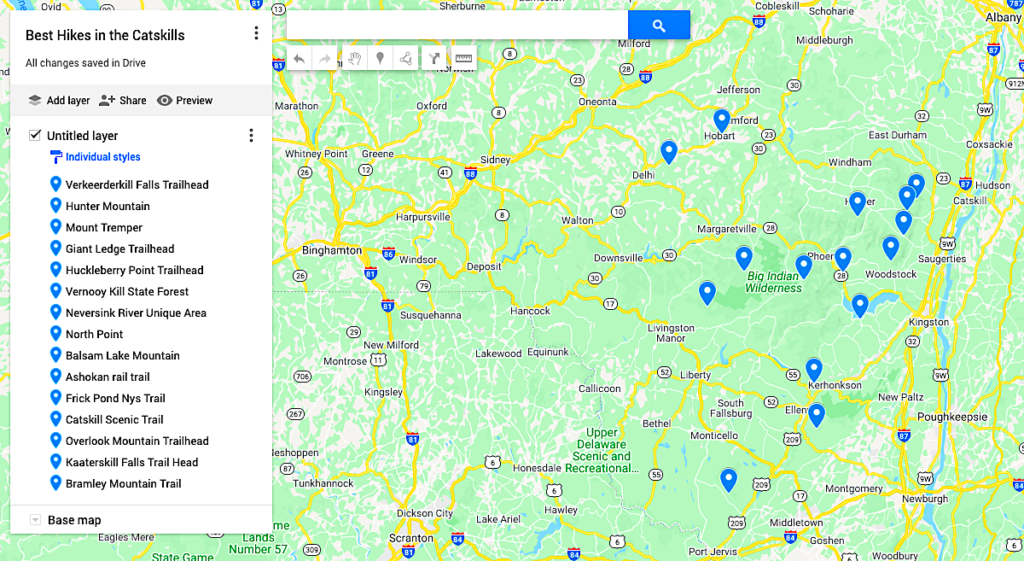
Task: Click the map marker at Hunter
Action: point(857,204)
